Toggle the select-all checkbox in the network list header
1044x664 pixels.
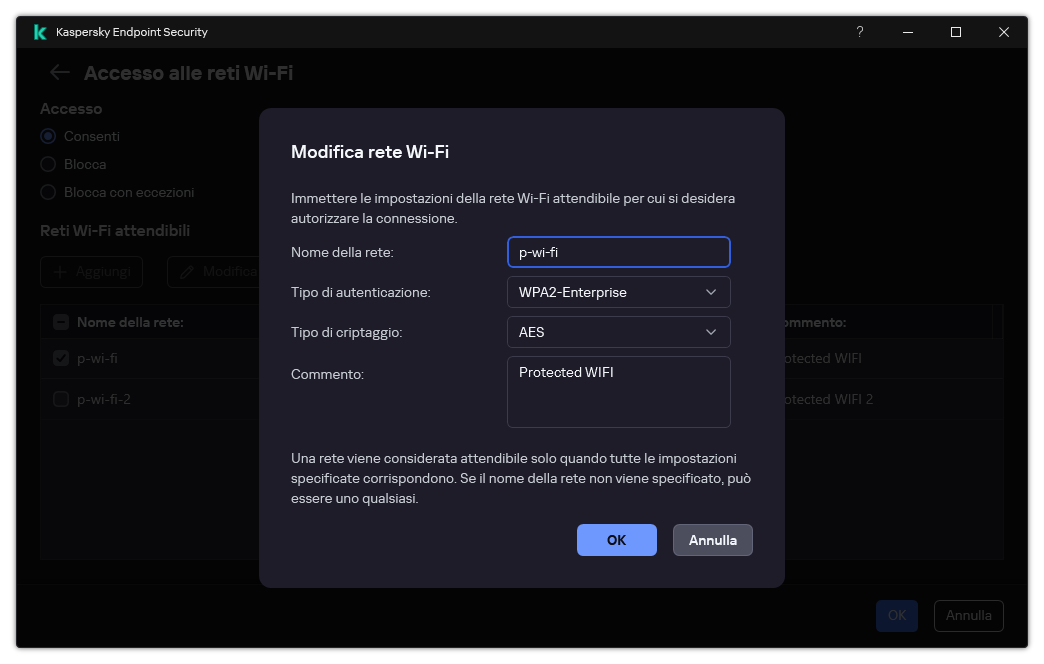[x=60, y=321]
